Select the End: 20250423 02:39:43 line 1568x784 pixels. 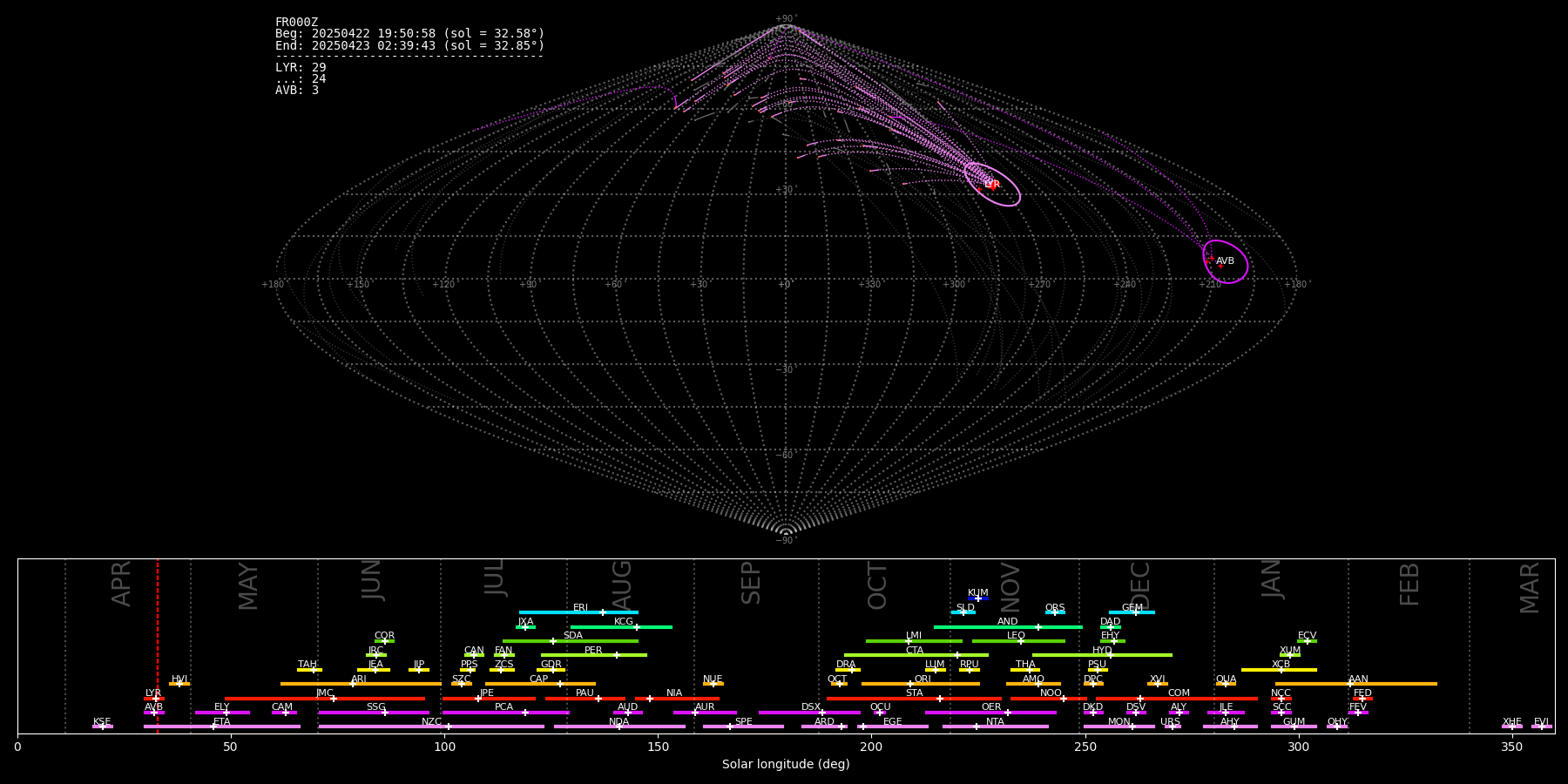[x=409, y=45]
